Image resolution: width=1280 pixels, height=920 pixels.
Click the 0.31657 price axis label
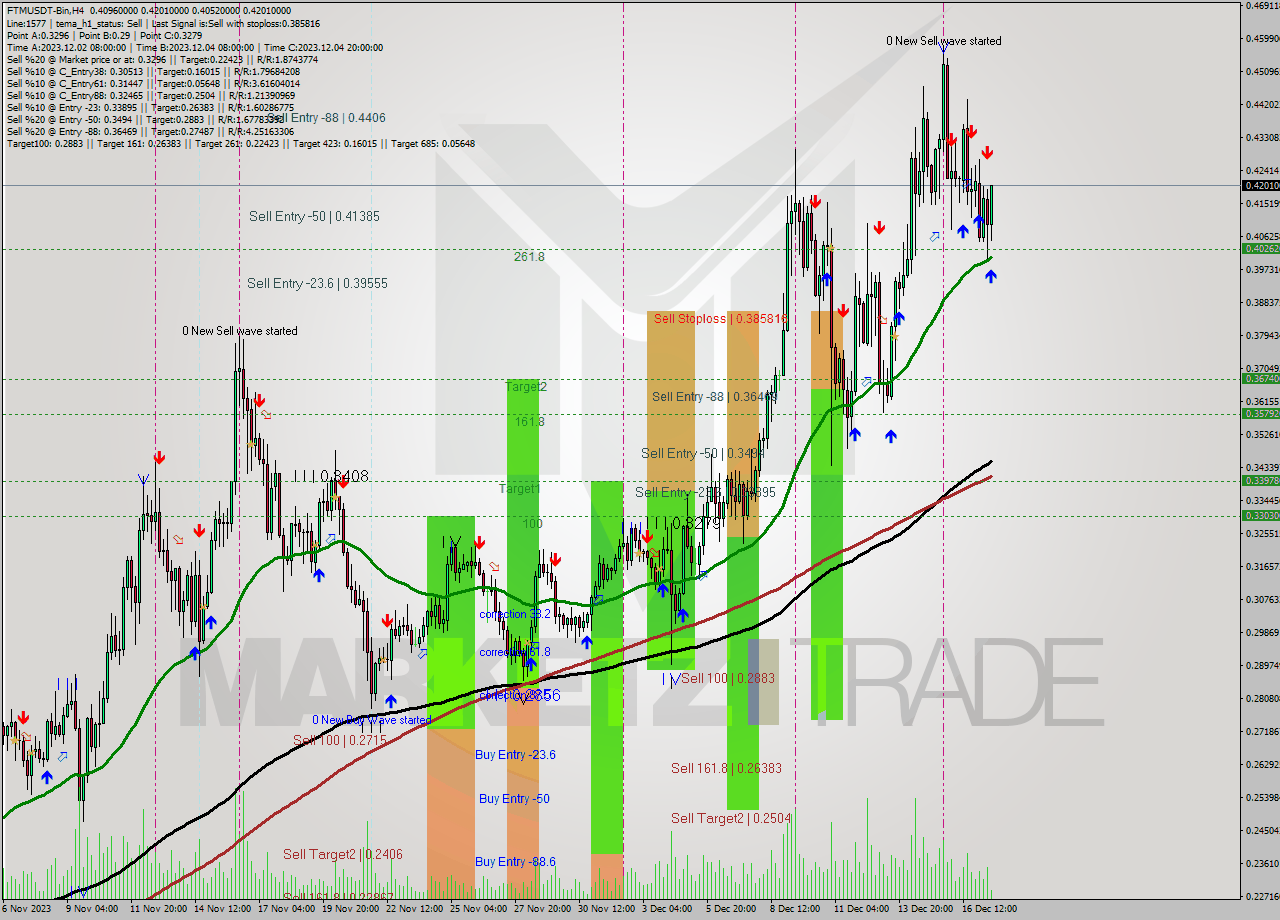click(1262, 566)
